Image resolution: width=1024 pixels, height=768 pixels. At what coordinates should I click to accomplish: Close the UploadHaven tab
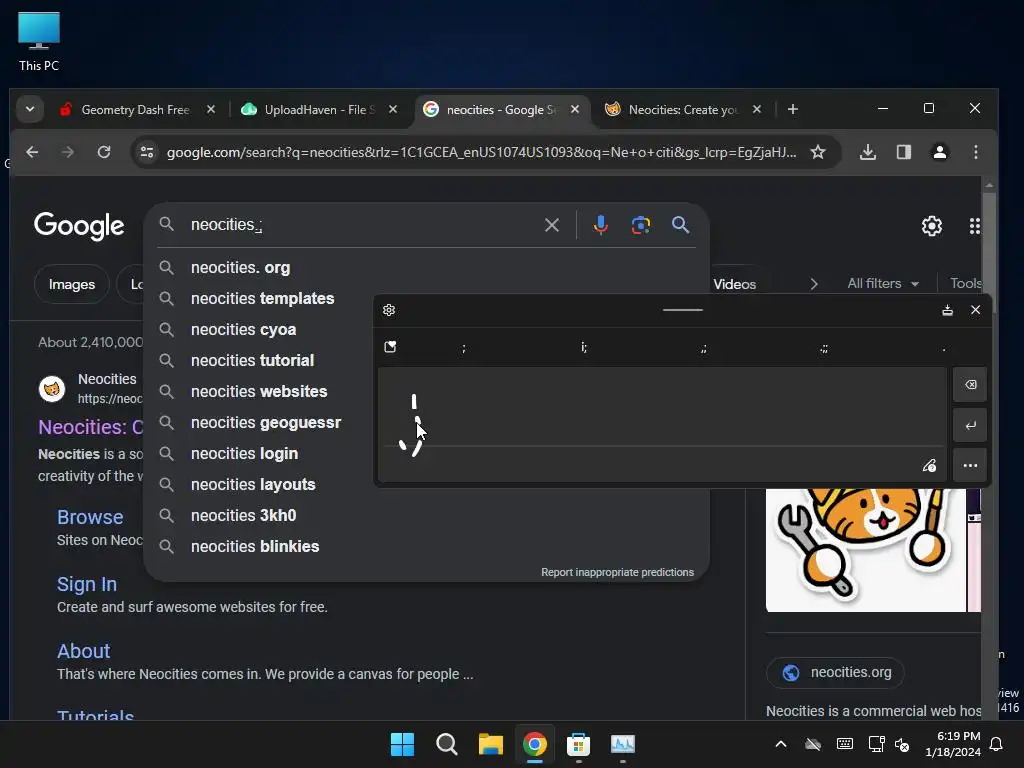tap(392, 109)
